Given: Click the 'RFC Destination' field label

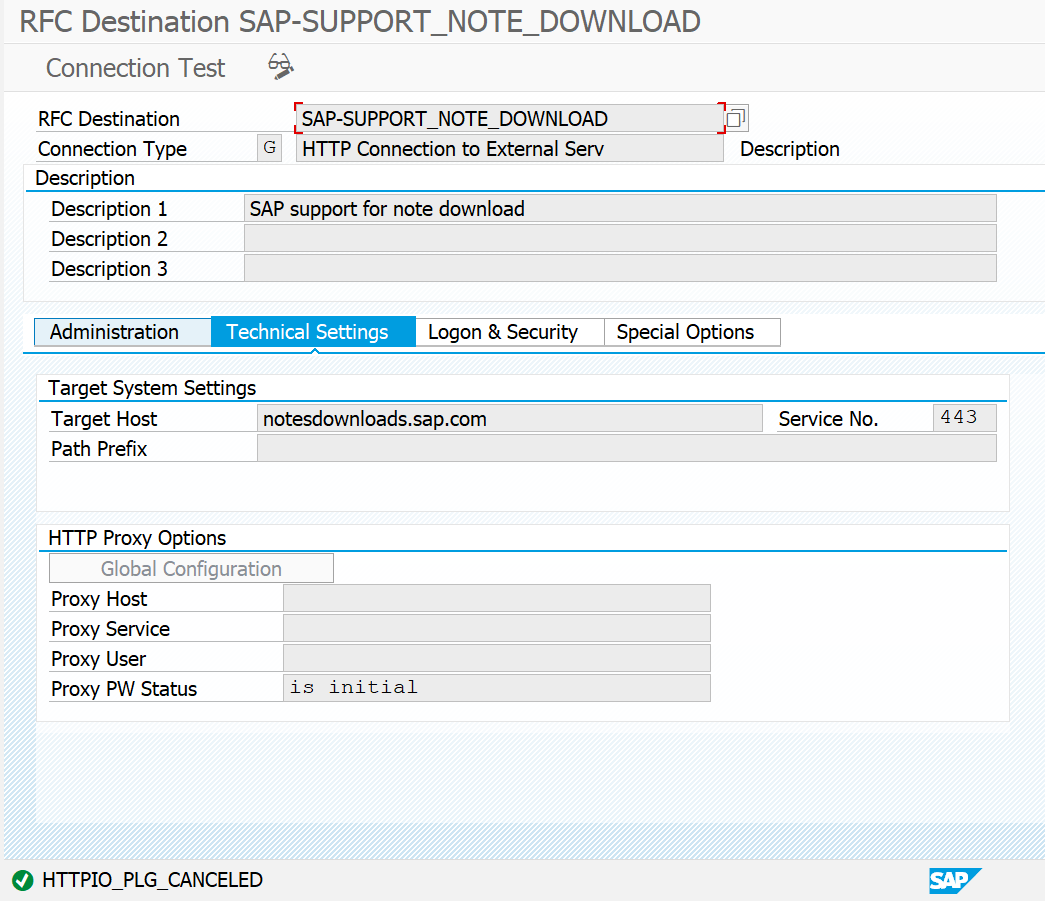Looking at the screenshot, I should (x=109, y=119).
